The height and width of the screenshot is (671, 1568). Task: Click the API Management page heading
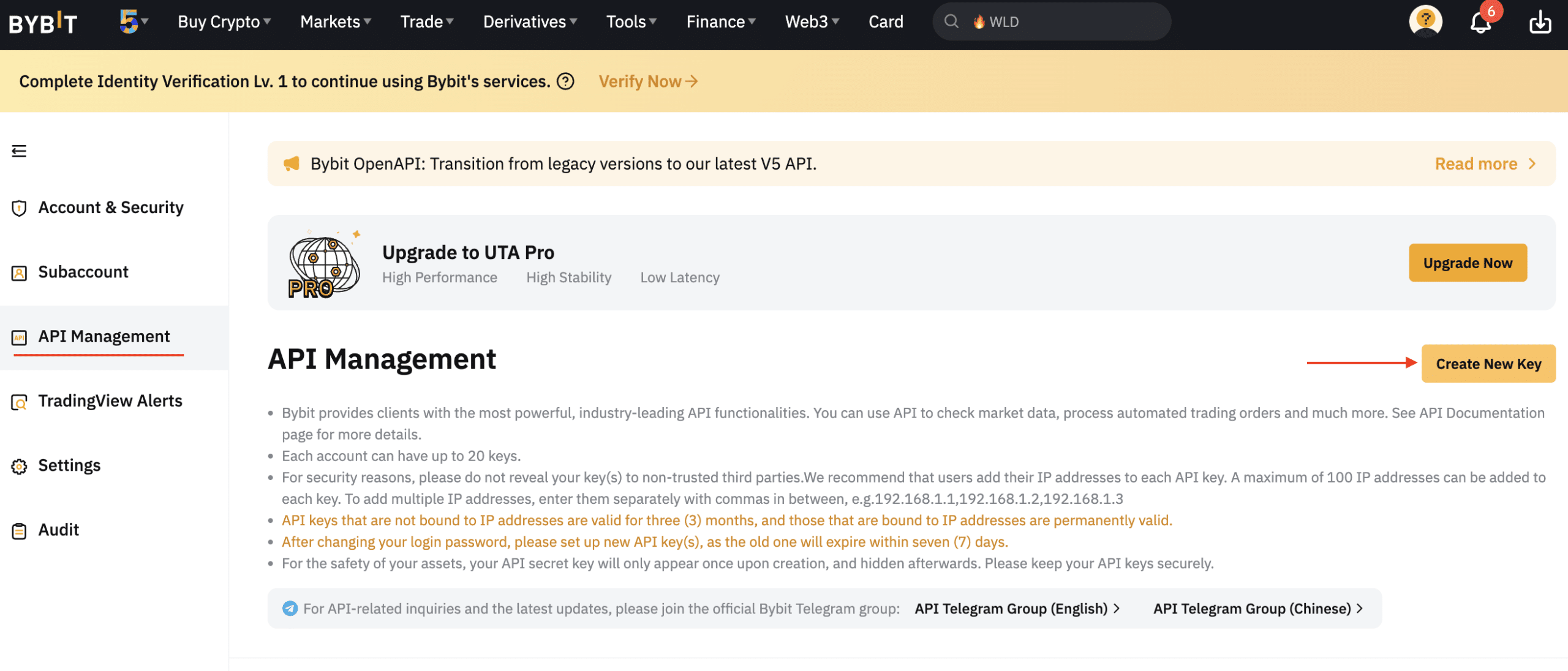382,359
